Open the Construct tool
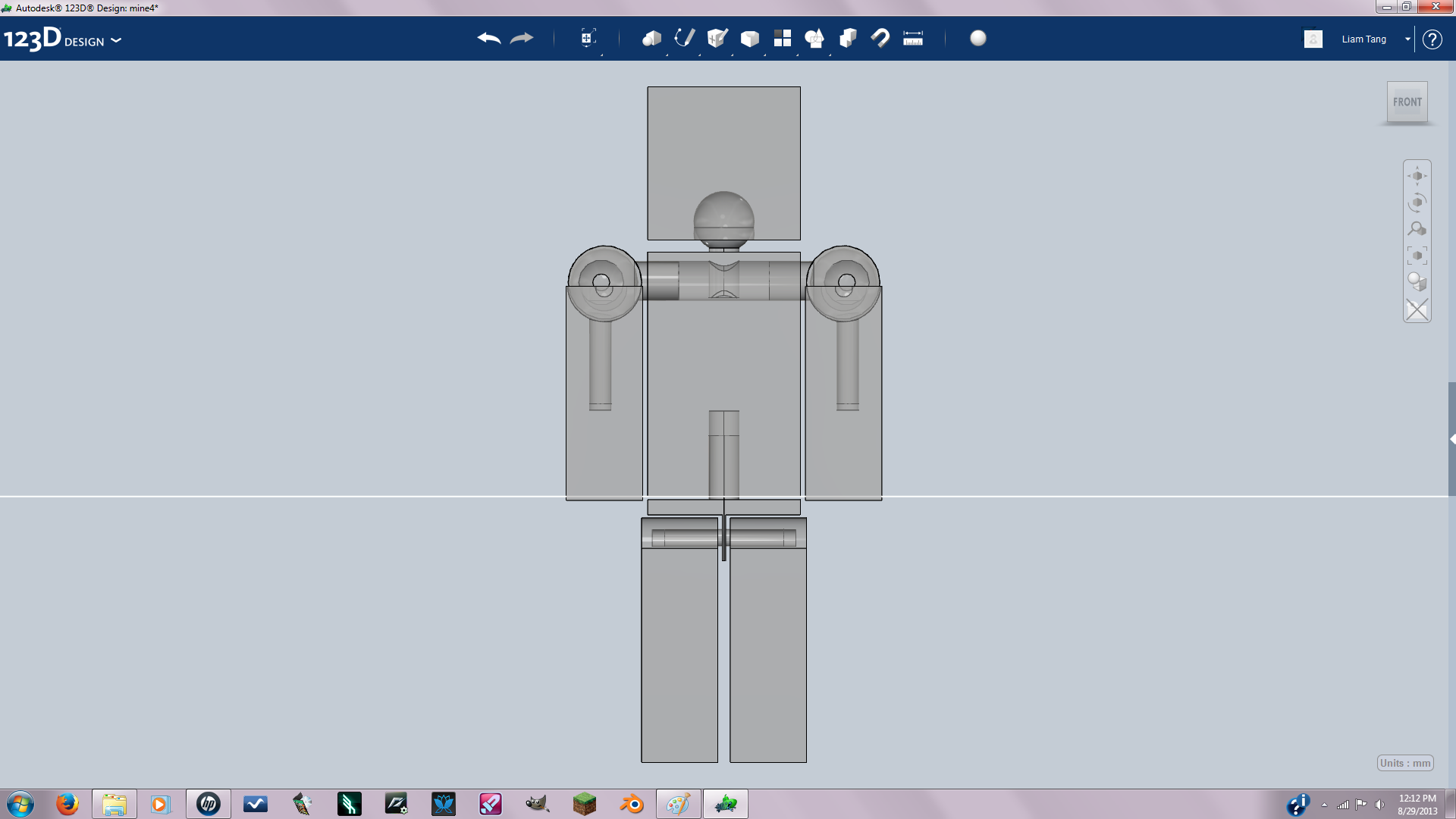 click(717, 38)
